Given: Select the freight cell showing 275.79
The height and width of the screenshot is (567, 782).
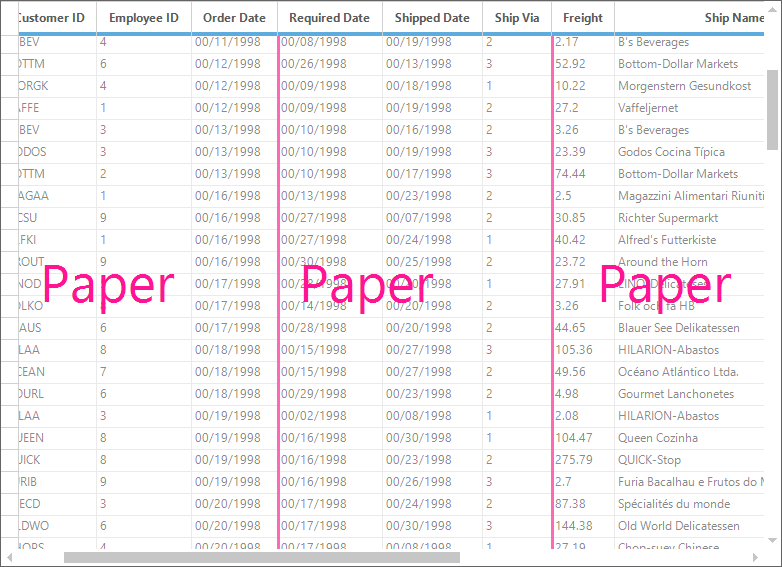Looking at the screenshot, I should coord(583,460).
